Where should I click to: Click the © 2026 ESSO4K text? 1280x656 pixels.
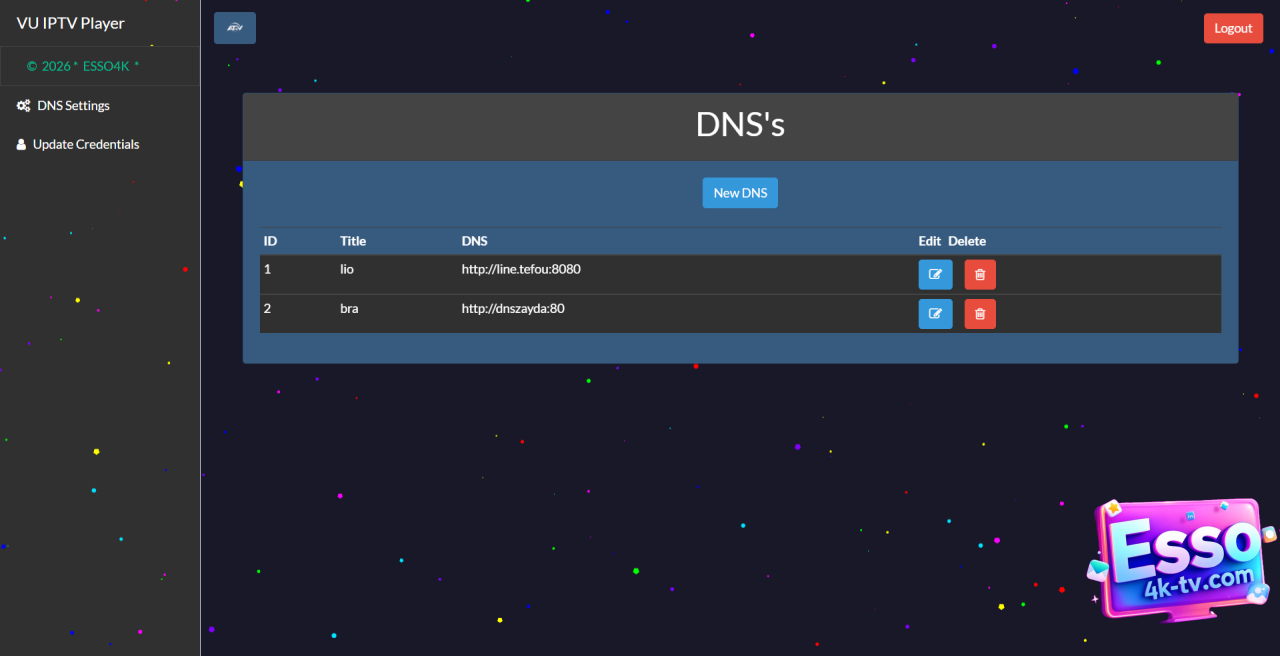point(83,66)
